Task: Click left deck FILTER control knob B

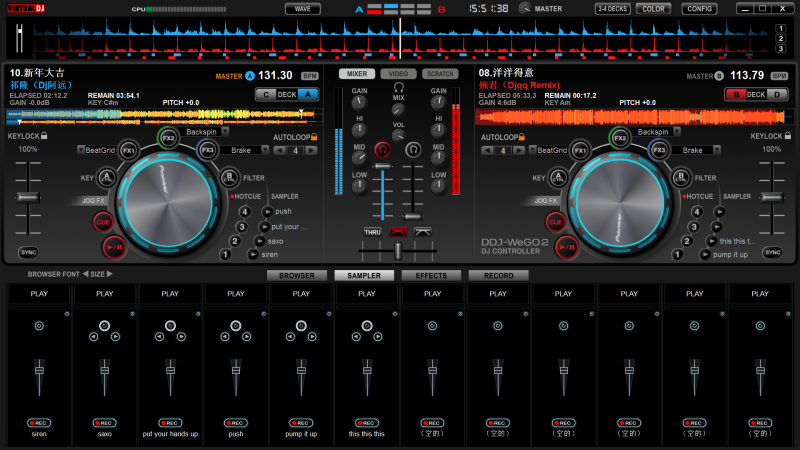Action: point(229,178)
